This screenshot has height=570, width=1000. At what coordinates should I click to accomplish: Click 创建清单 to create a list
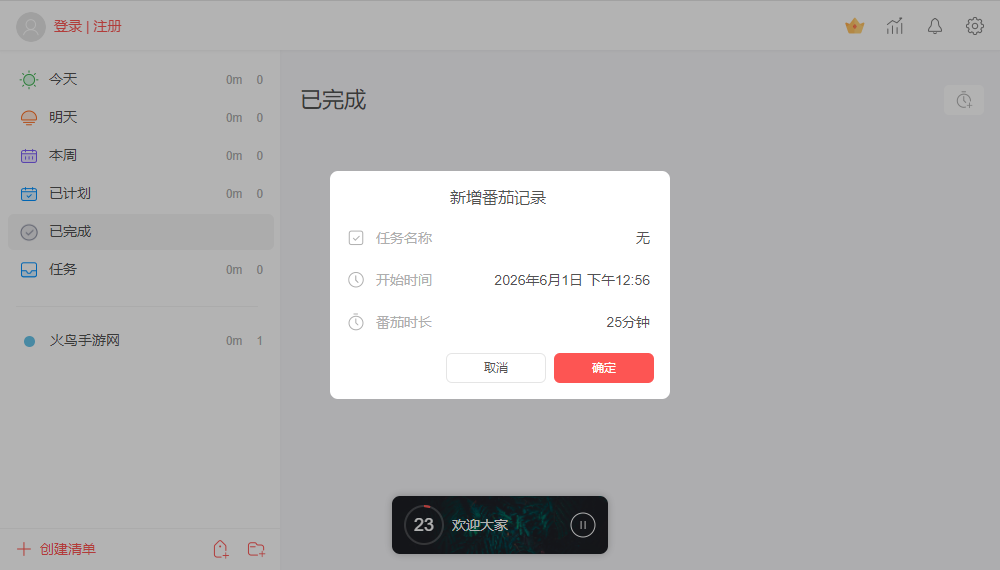(x=68, y=549)
